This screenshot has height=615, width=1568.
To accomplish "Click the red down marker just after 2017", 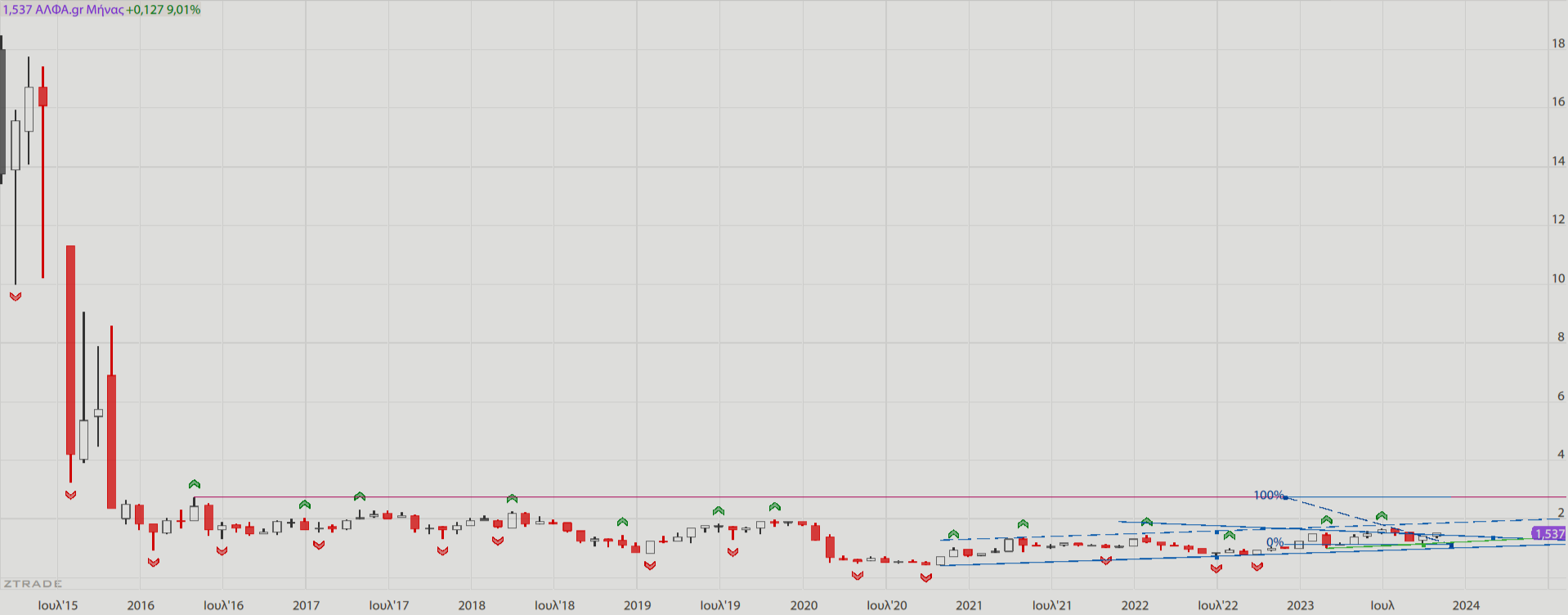I will click(319, 545).
